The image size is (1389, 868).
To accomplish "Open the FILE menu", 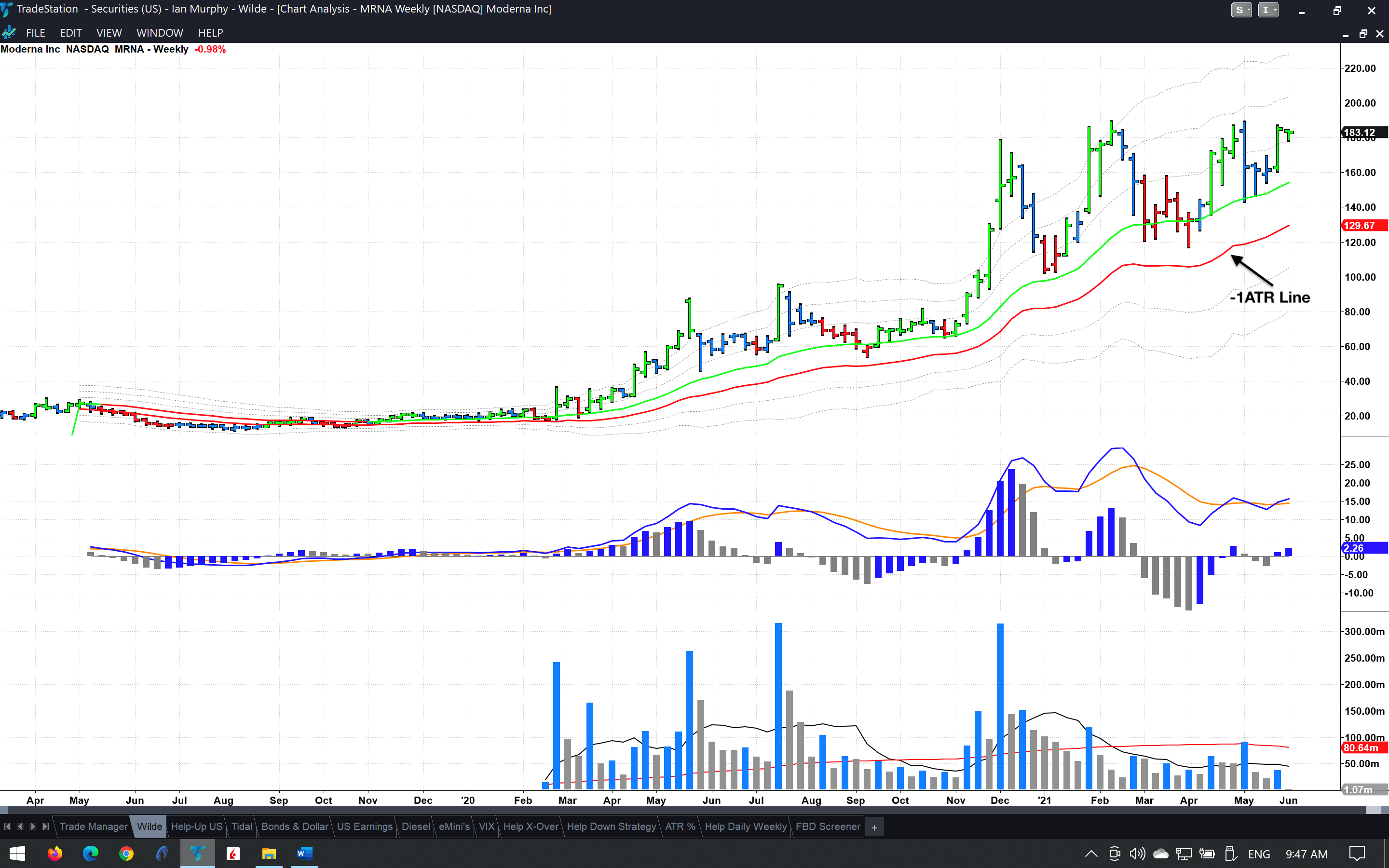I will pos(36,33).
